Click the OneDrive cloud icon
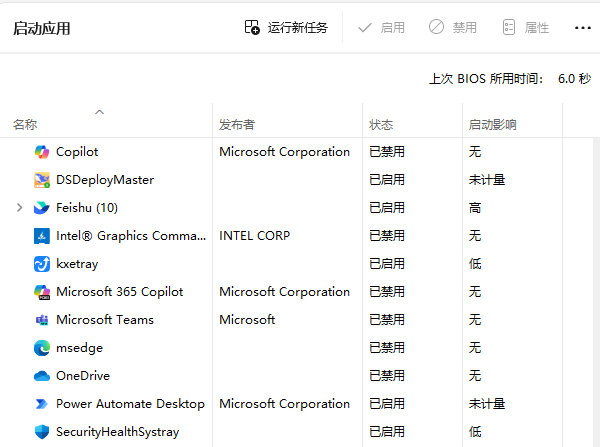Viewport: 600px width, 447px height. 42,376
